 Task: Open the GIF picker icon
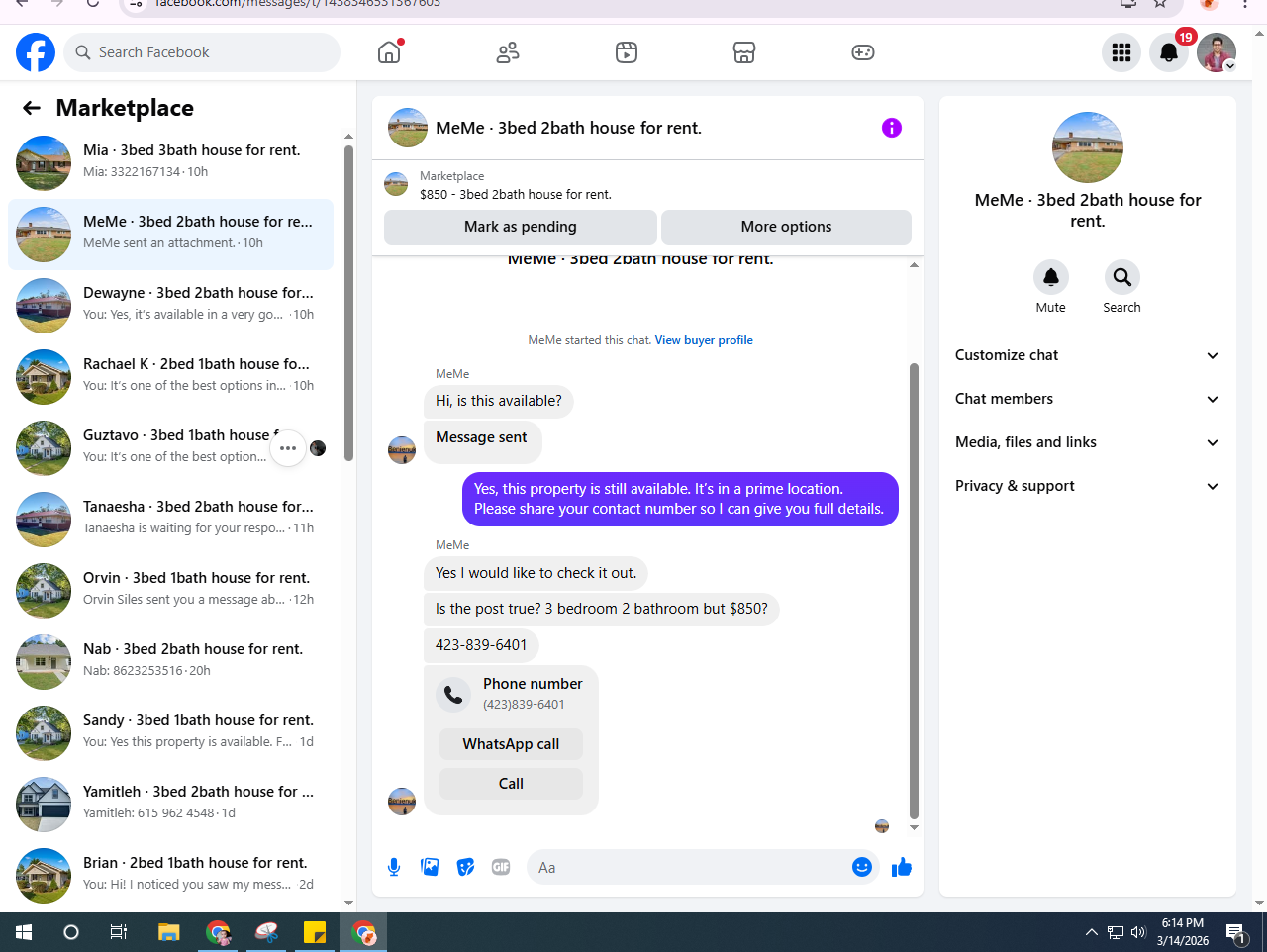click(x=501, y=868)
